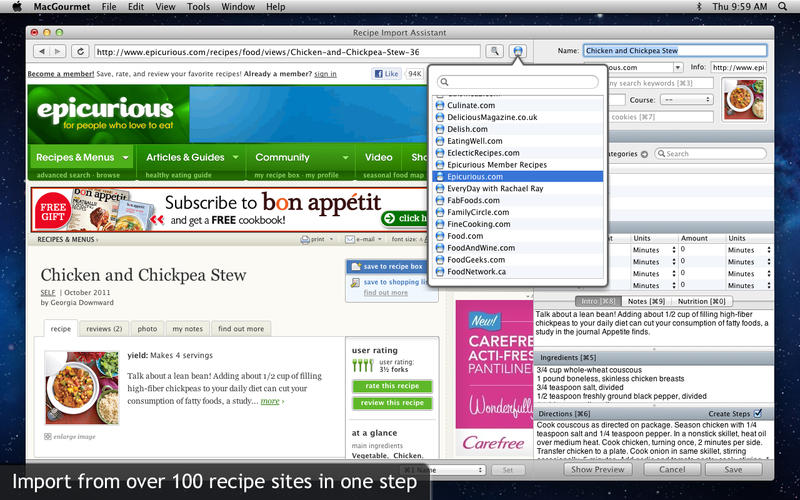Click the search field in the sites popup

518,82
